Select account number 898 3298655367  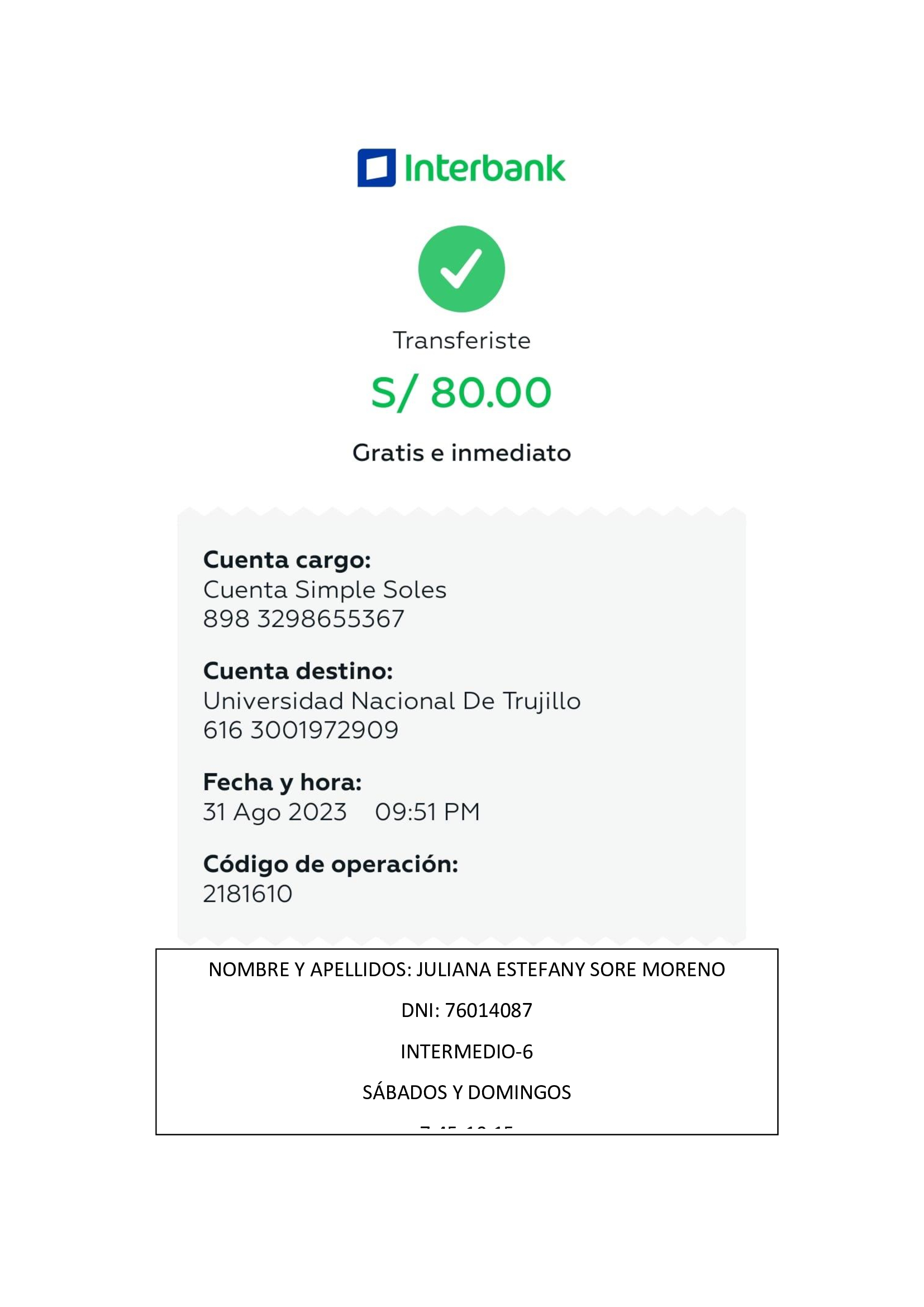[304, 619]
